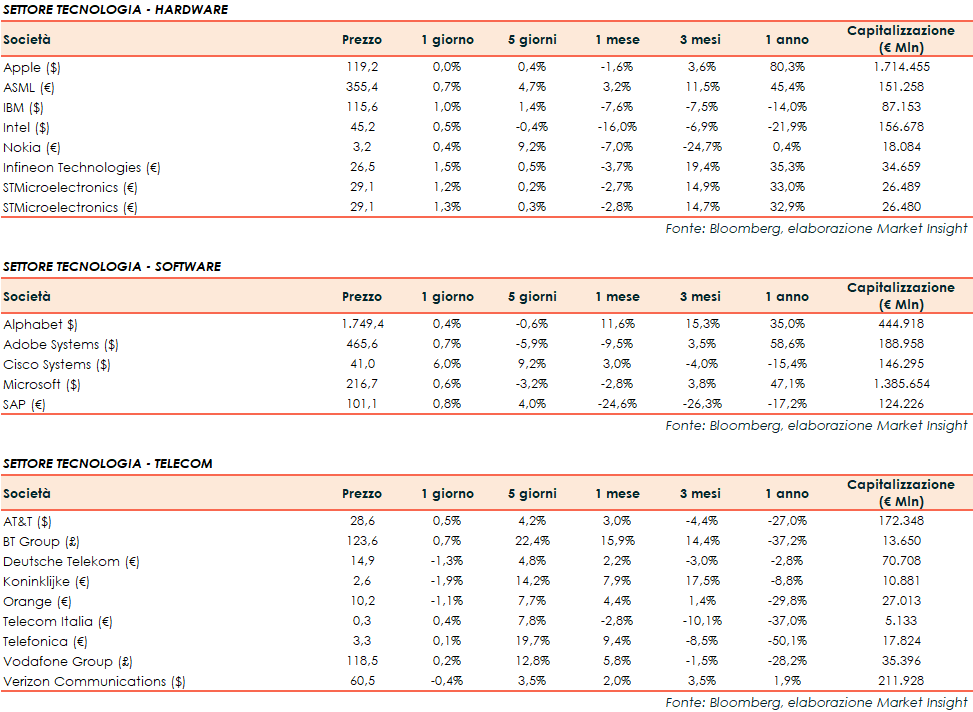This screenshot has height=712, width=973.
Task: Click the Vodafone Group (£) row label
Action: [67, 661]
